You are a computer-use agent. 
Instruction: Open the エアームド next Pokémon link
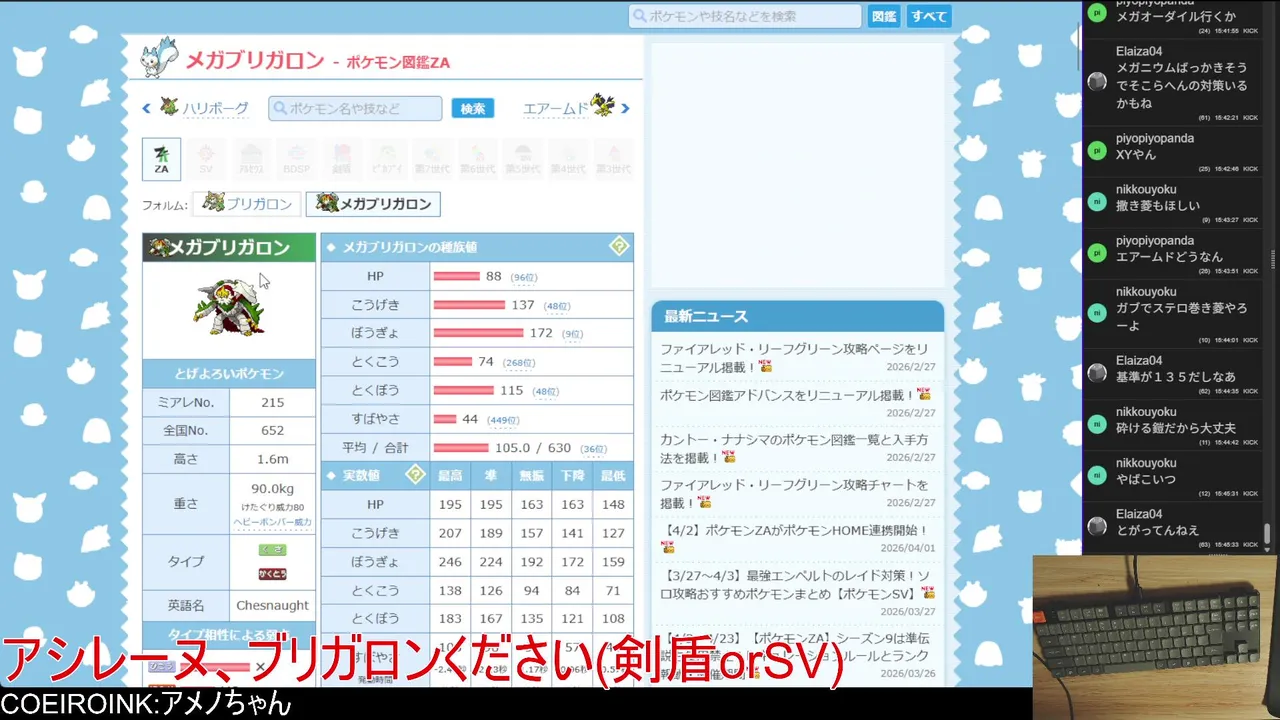[x=556, y=108]
